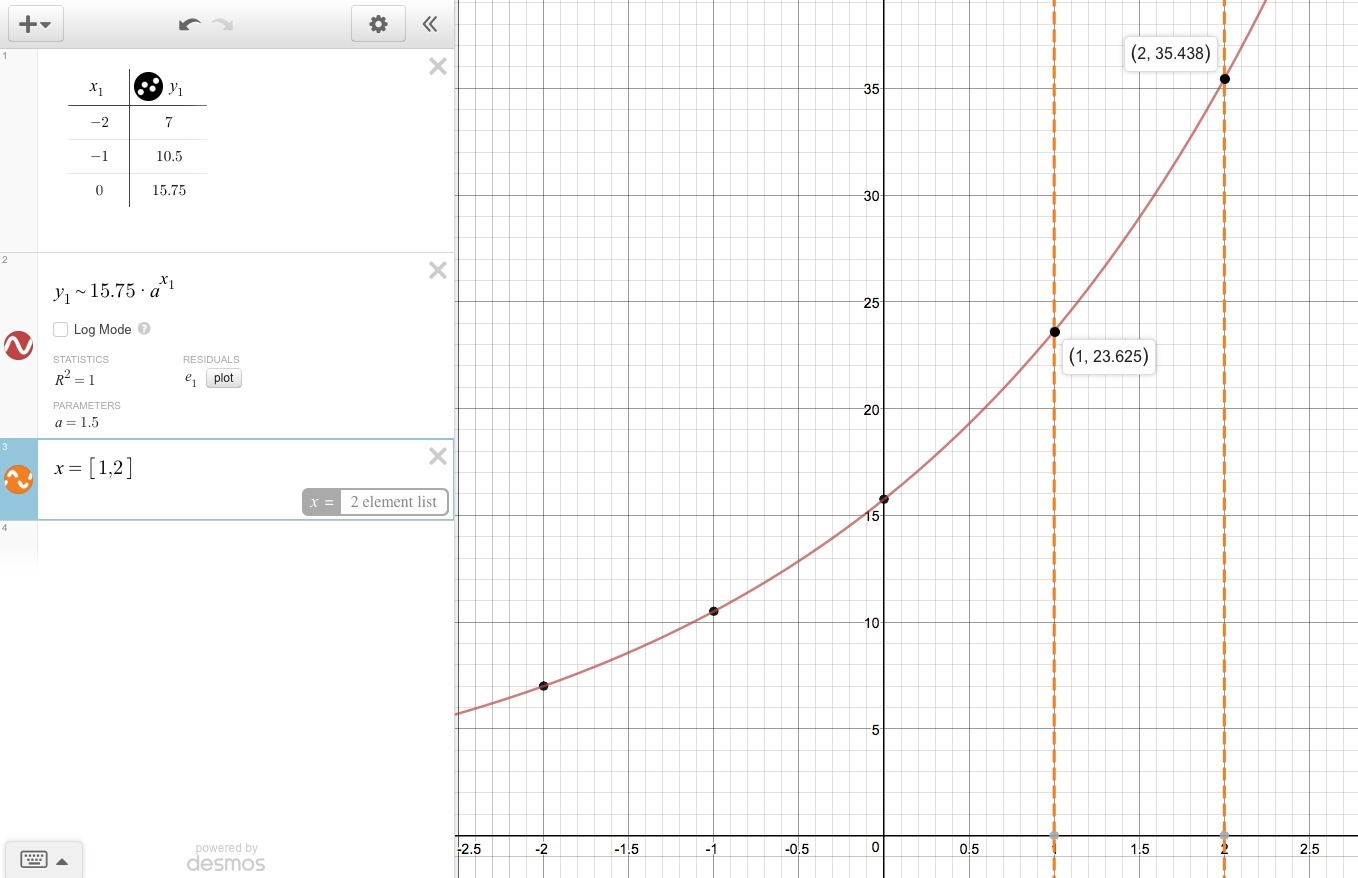Image resolution: width=1358 pixels, height=878 pixels.
Task: Enable the Log Mode checkbox
Action: coord(61,329)
